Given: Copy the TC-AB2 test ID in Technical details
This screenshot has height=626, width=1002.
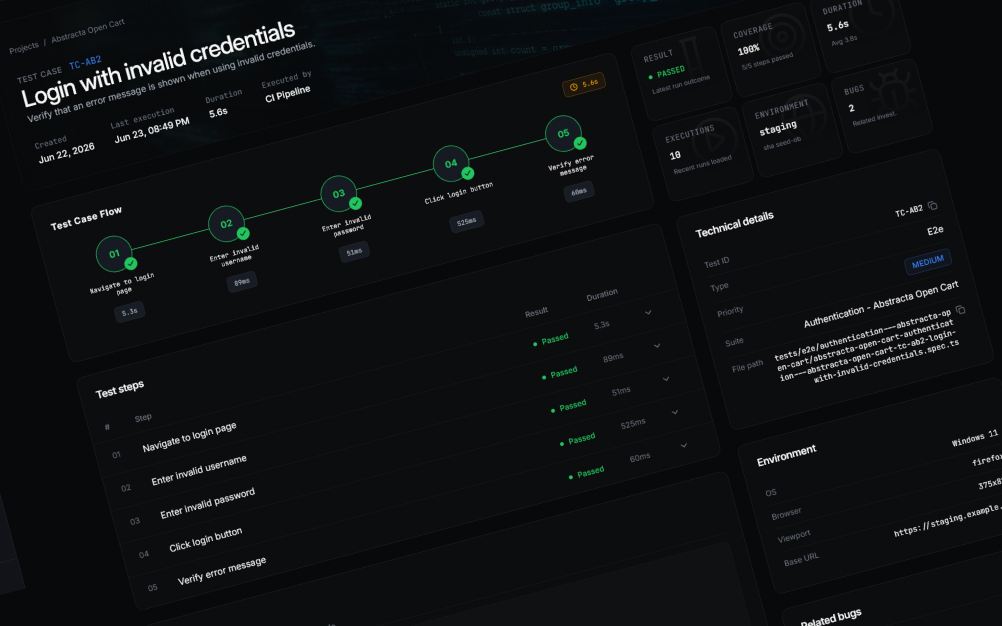Looking at the screenshot, I should coord(932,206).
